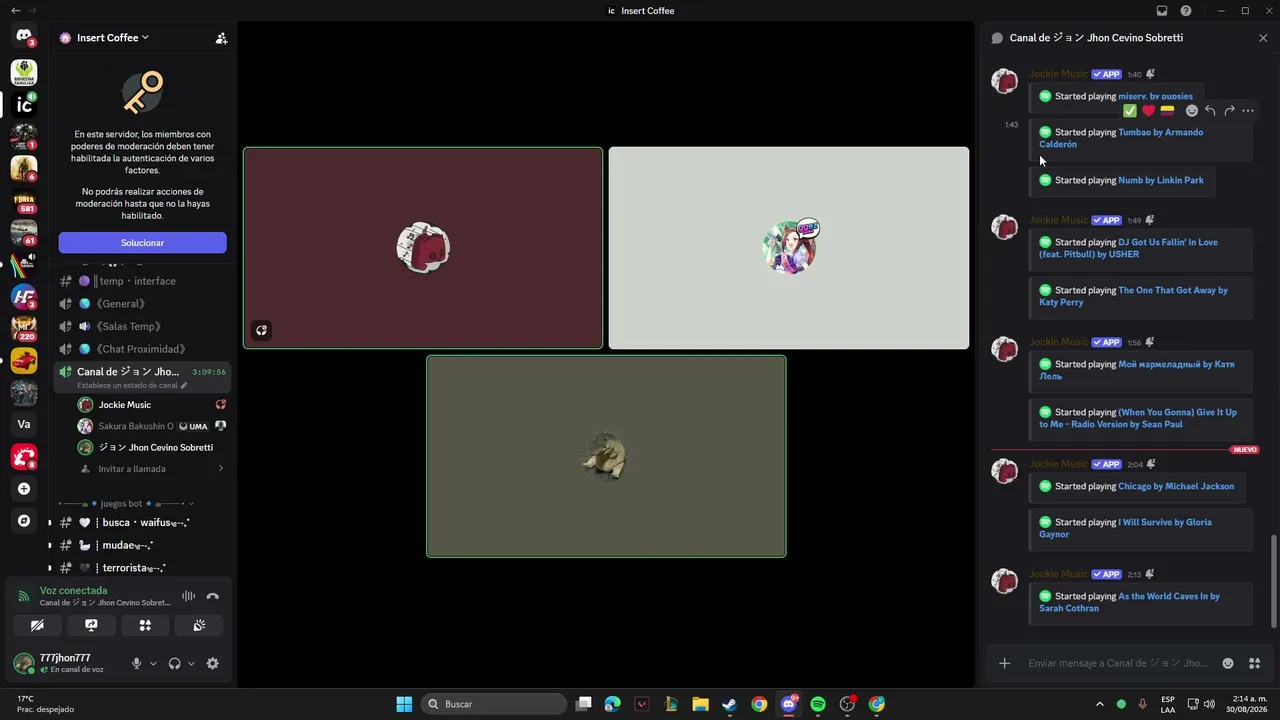1280x720 pixels.
Task: Click the Solucionar button
Action: (x=143, y=243)
